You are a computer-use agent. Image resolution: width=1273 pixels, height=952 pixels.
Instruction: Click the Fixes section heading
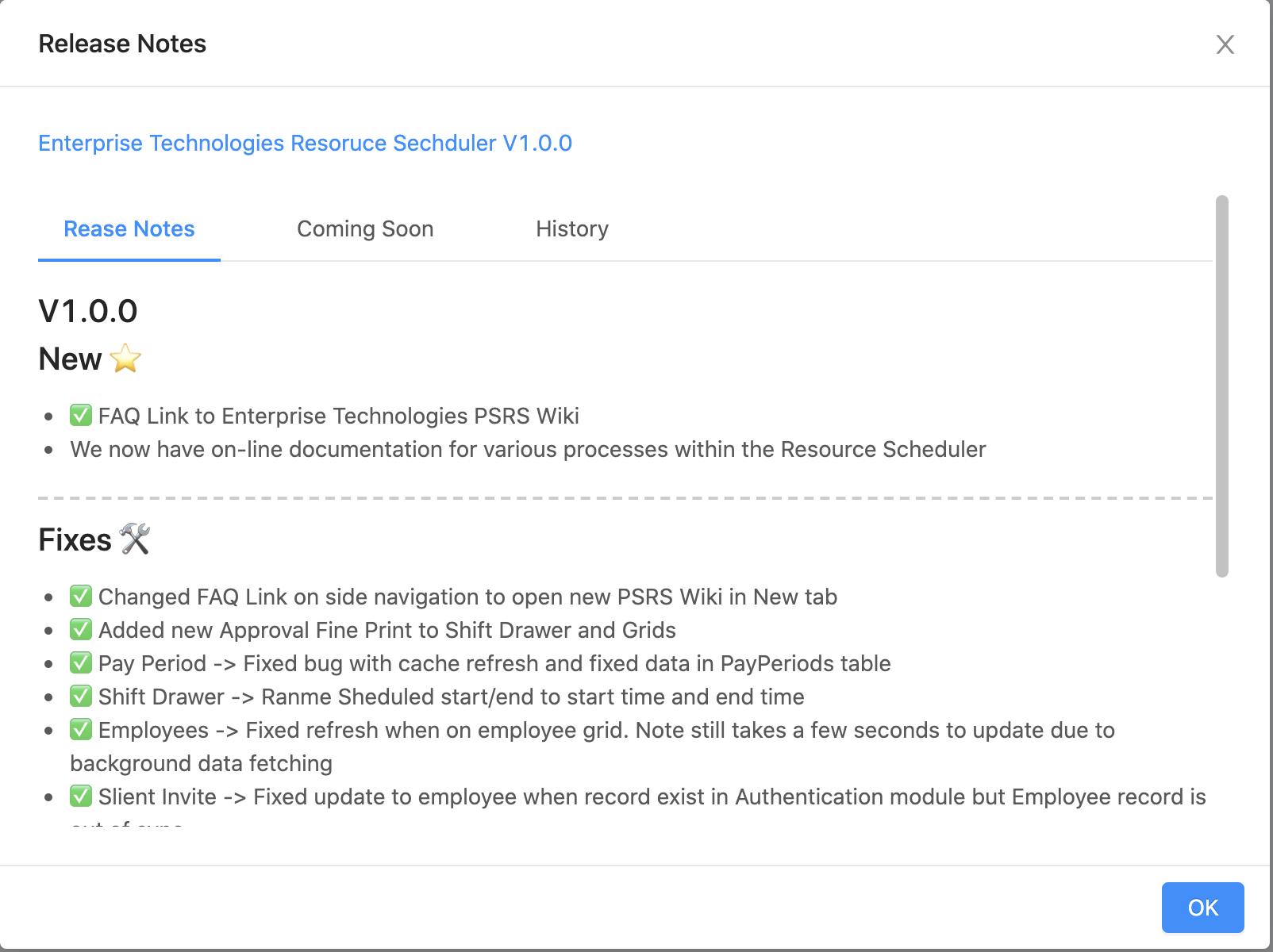coord(75,539)
